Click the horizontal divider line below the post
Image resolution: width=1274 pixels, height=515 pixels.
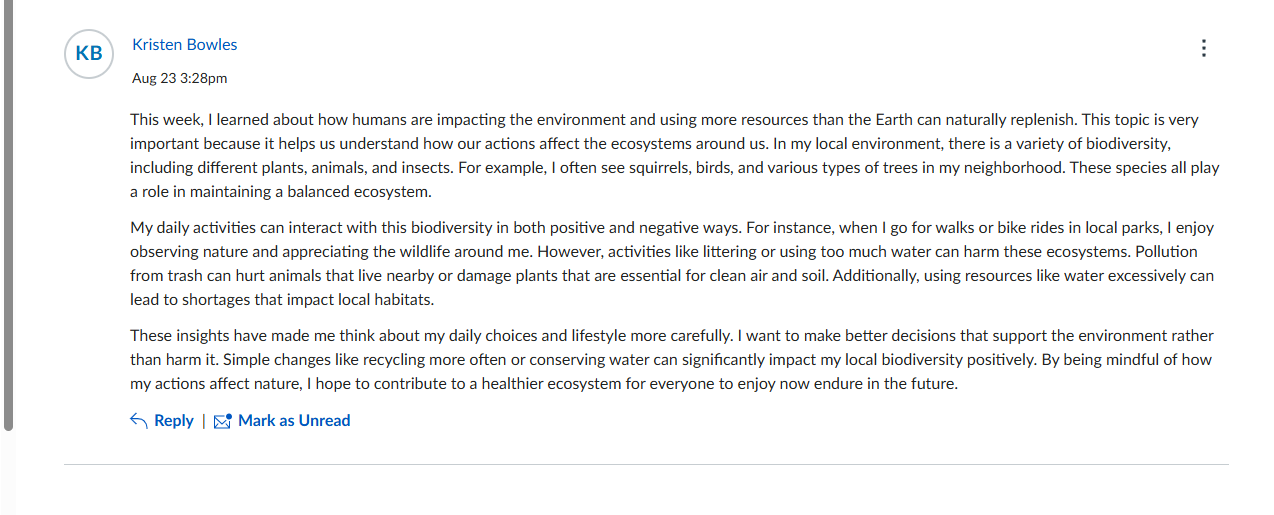click(646, 465)
